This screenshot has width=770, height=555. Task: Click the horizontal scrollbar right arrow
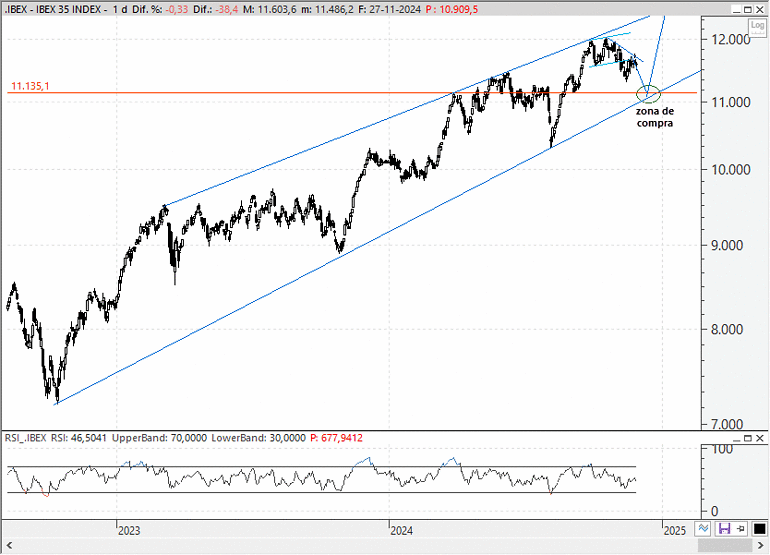[761, 546]
